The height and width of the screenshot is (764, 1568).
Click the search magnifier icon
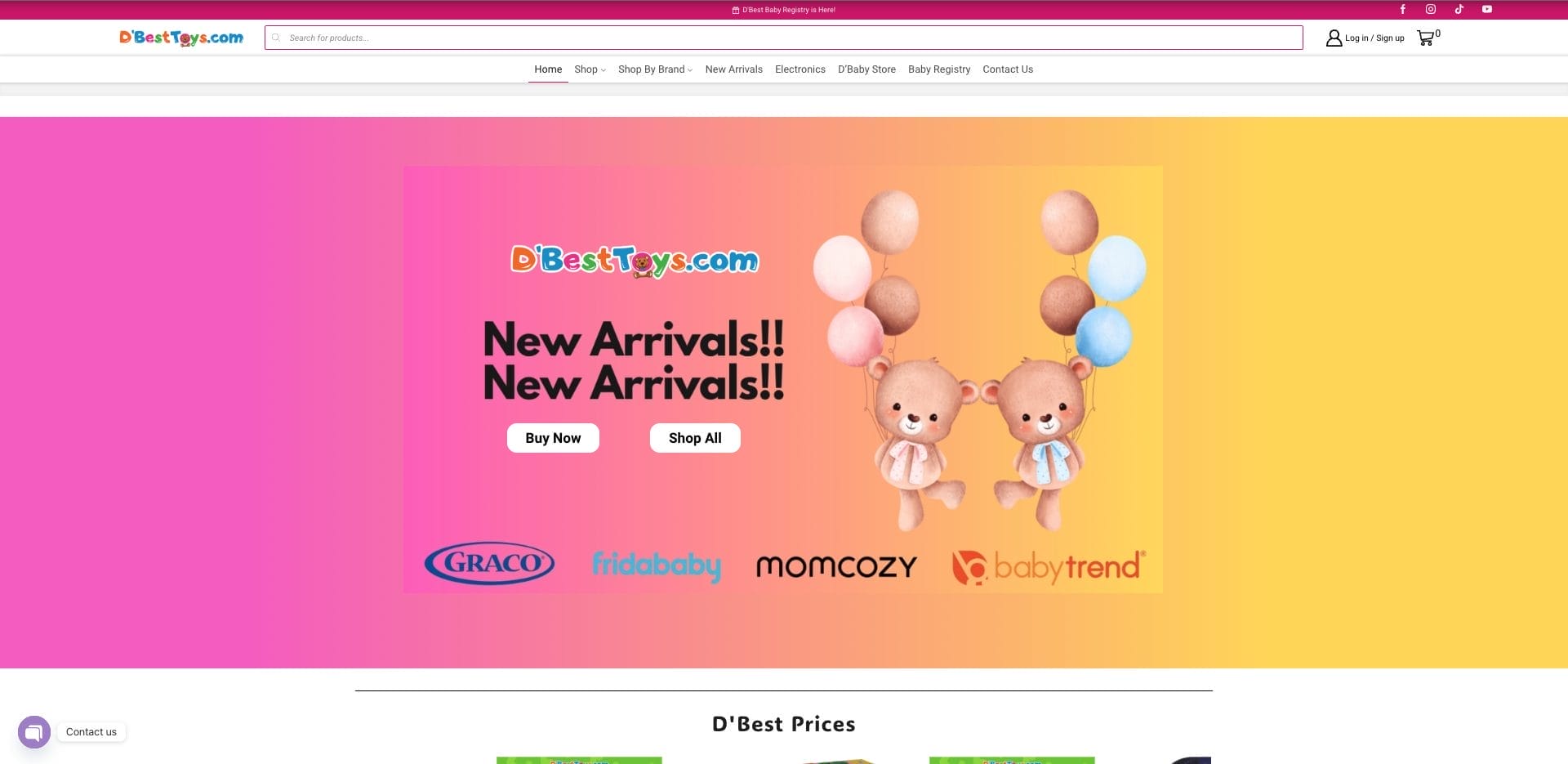pyautogui.click(x=276, y=38)
